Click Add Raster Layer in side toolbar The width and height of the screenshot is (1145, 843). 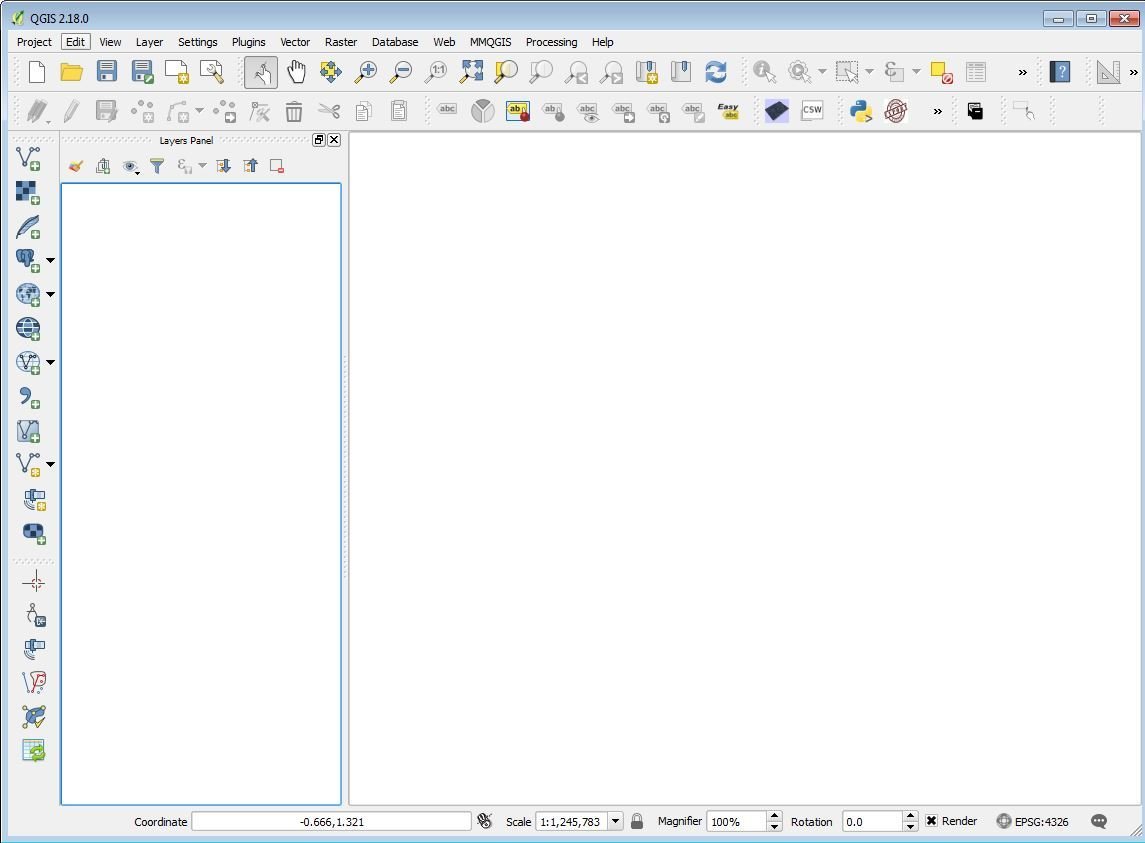(x=28, y=192)
